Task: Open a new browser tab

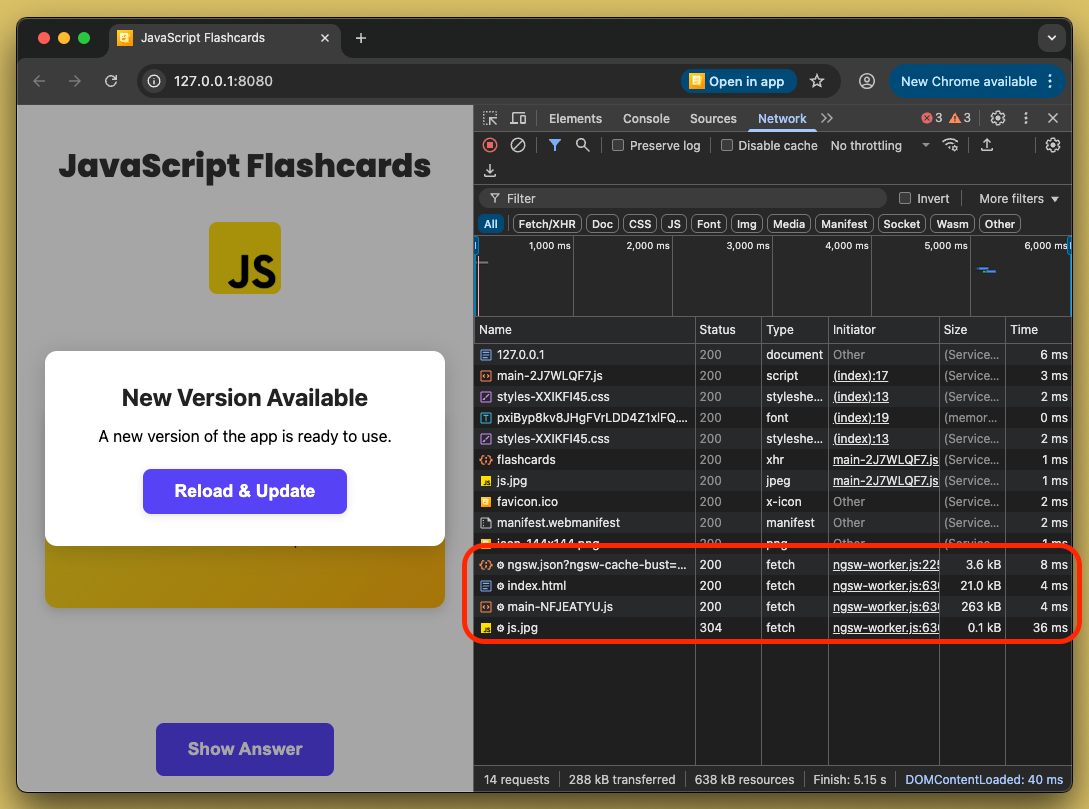Action: 360,38
